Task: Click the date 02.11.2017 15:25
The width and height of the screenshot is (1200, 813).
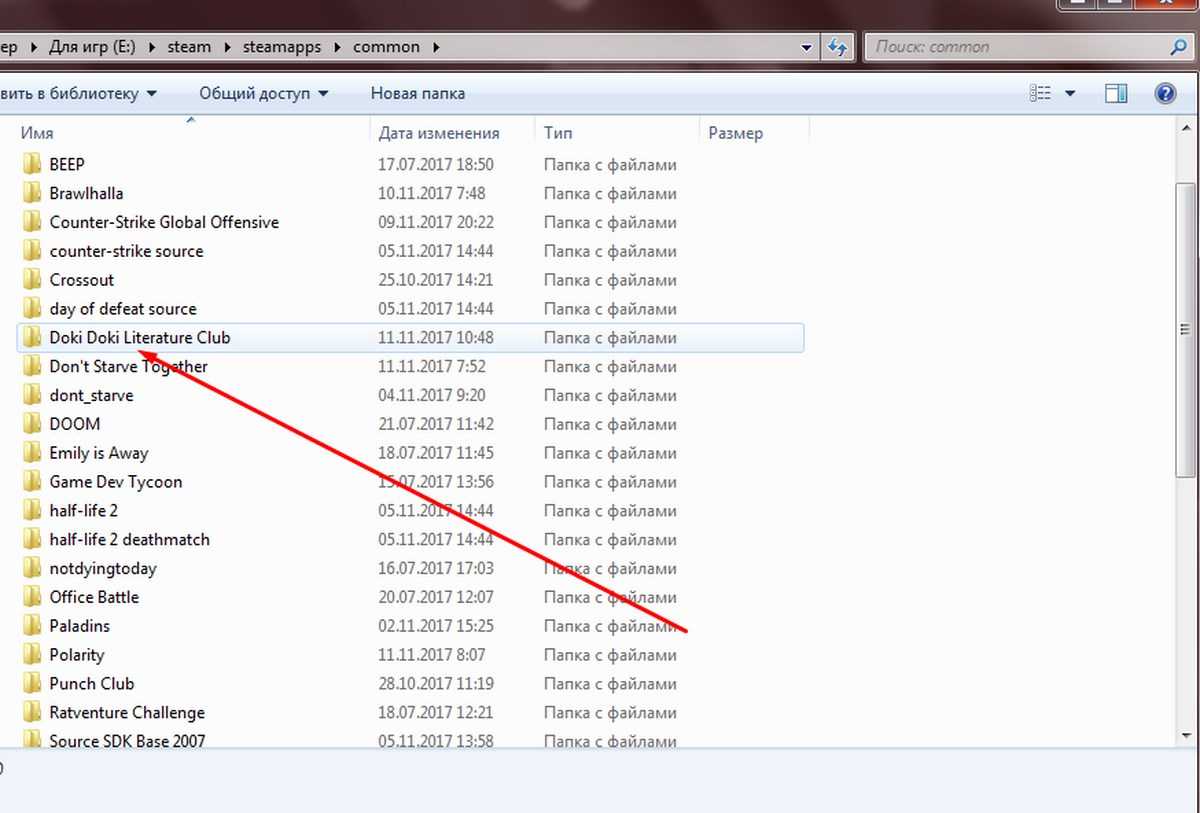Action: click(x=436, y=626)
